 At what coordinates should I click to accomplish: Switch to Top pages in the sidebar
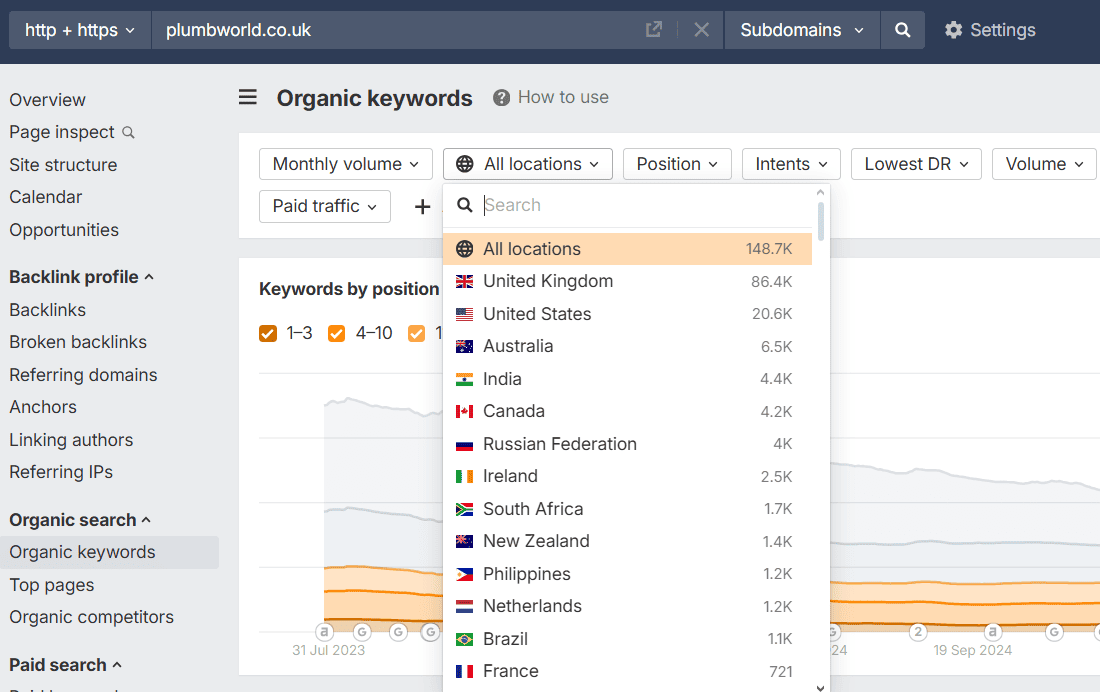point(51,584)
